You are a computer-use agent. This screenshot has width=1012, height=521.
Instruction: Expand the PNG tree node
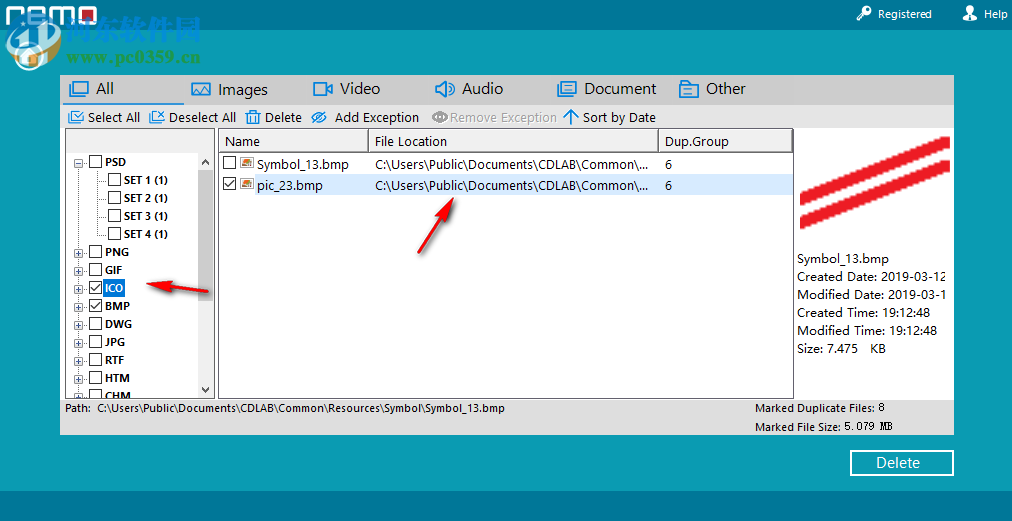pyautogui.click(x=79, y=253)
